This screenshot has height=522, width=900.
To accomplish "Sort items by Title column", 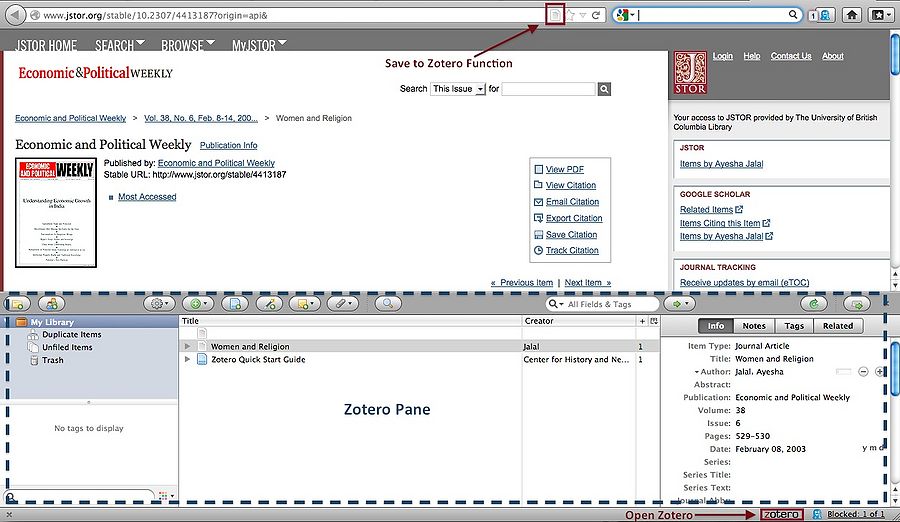I will pos(350,321).
